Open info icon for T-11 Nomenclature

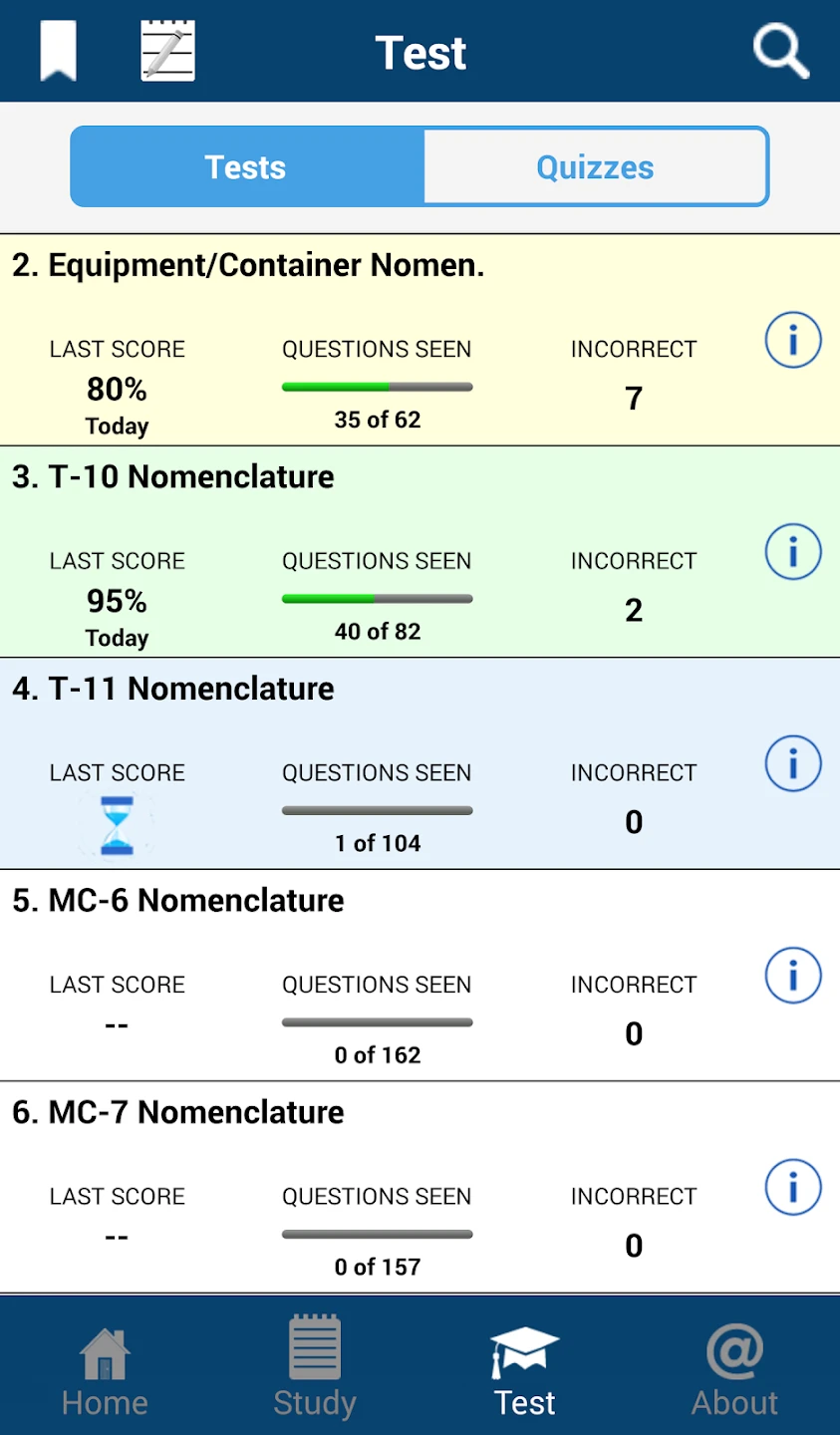click(x=793, y=764)
